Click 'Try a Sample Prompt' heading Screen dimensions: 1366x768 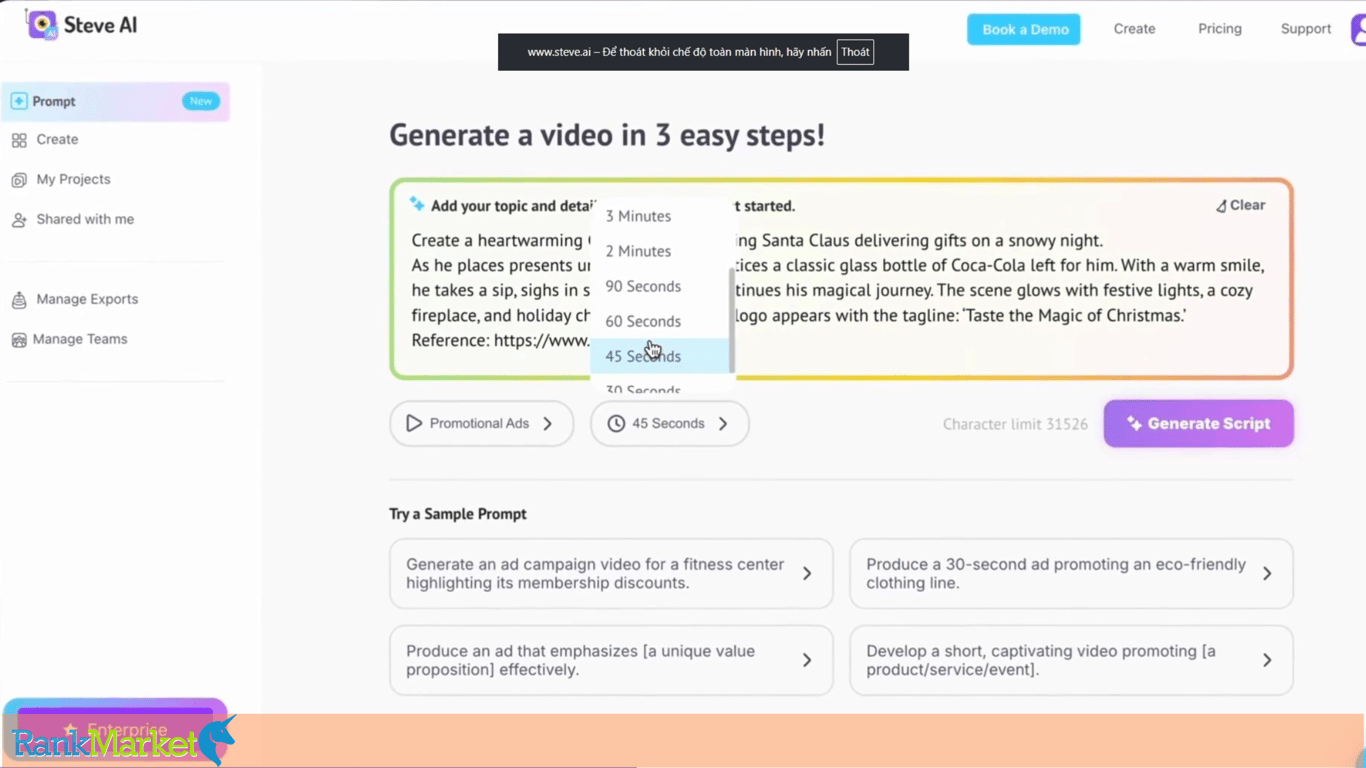point(458,514)
